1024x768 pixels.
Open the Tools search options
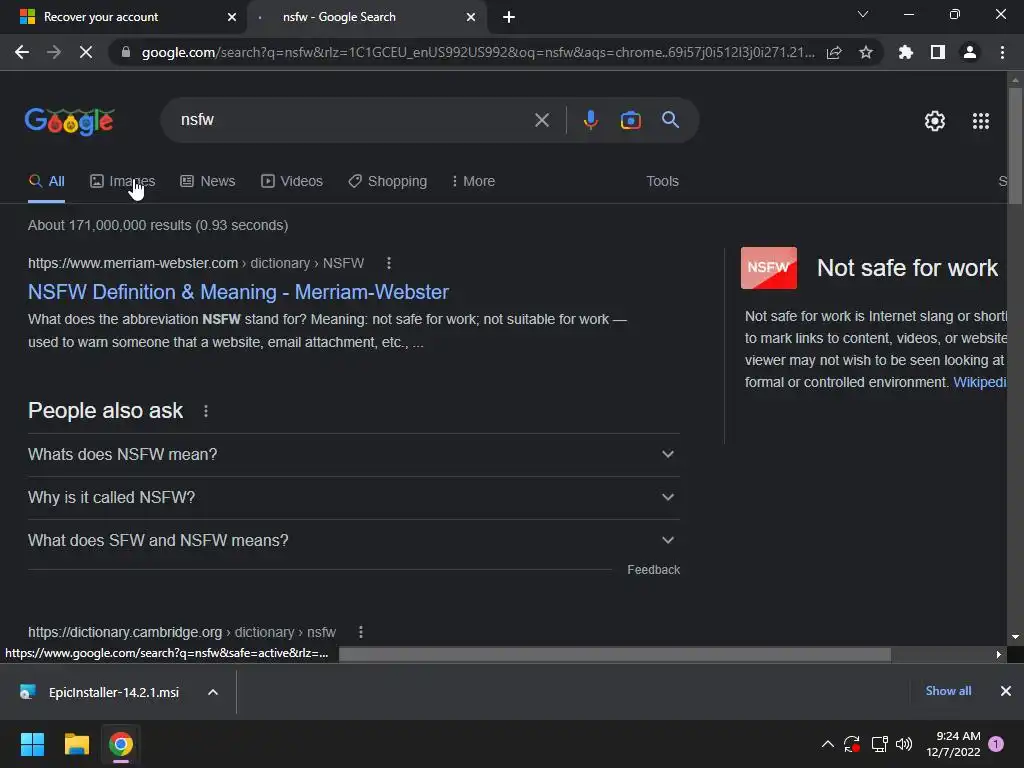pyautogui.click(x=662, y=181)
